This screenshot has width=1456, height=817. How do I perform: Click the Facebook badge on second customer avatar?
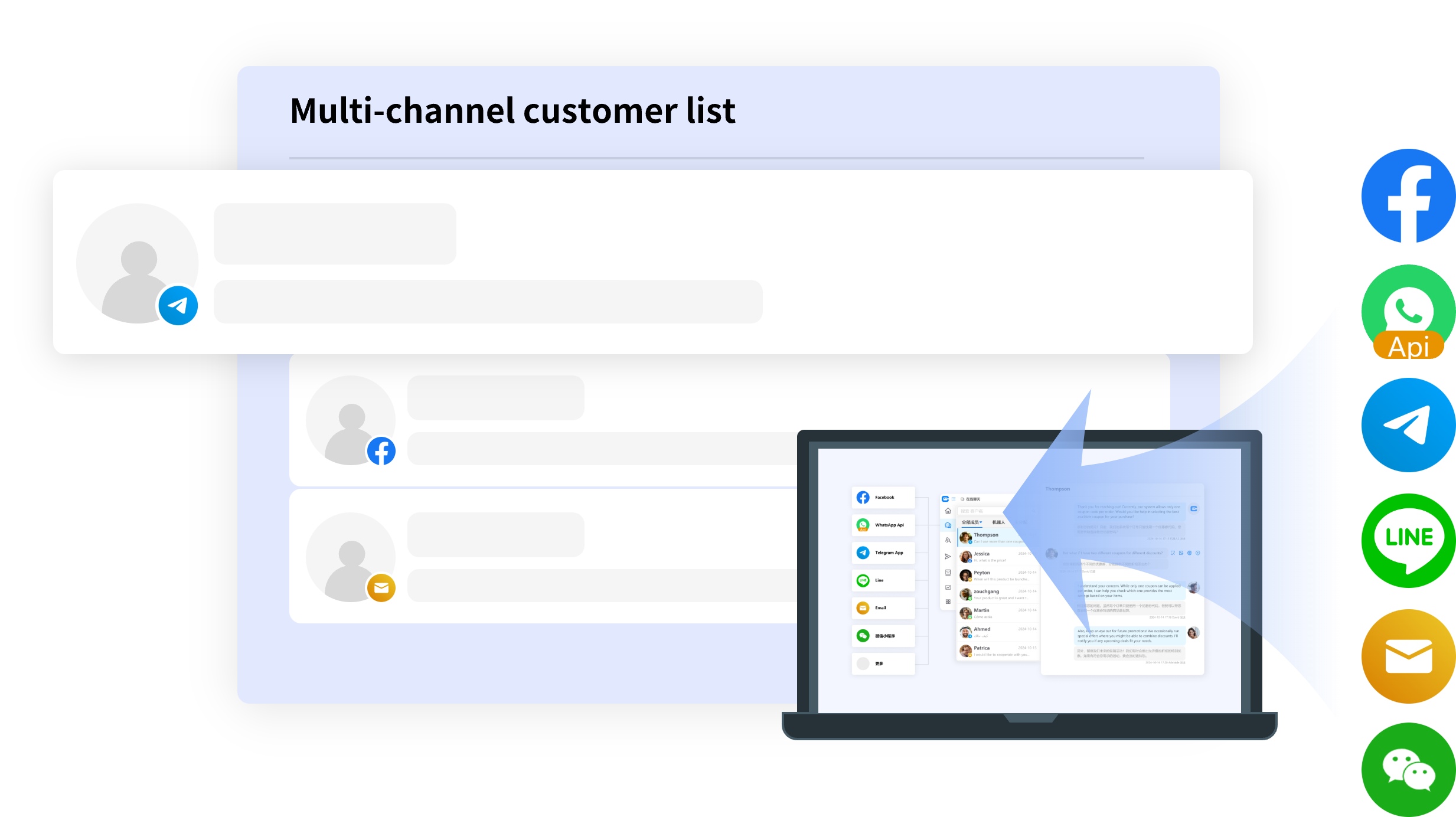[x=381, y=452]
